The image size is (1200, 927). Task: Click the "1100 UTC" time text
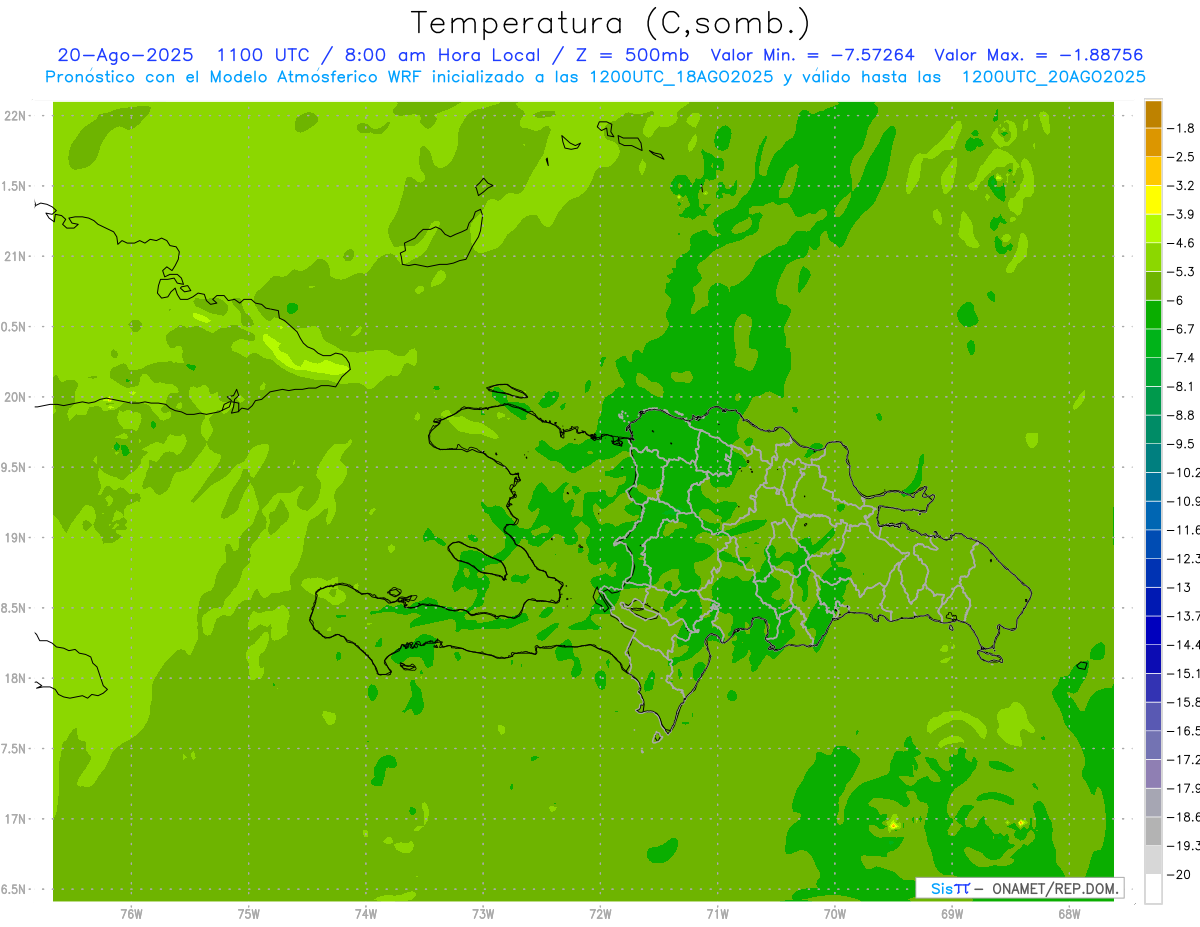pyautogui.click(x=262, y=55)
